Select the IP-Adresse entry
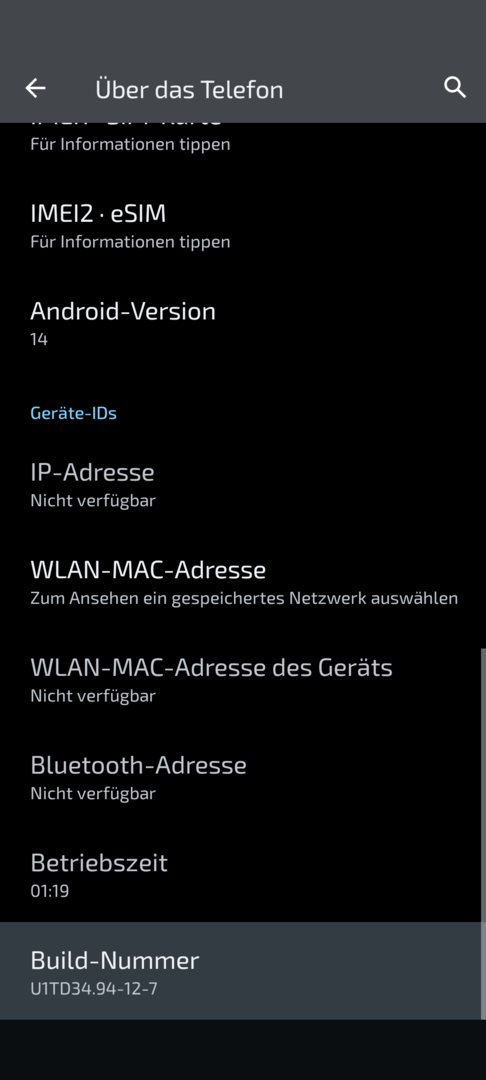The image size is (486, 1080). pyautogui.click(x=243, y=484)
